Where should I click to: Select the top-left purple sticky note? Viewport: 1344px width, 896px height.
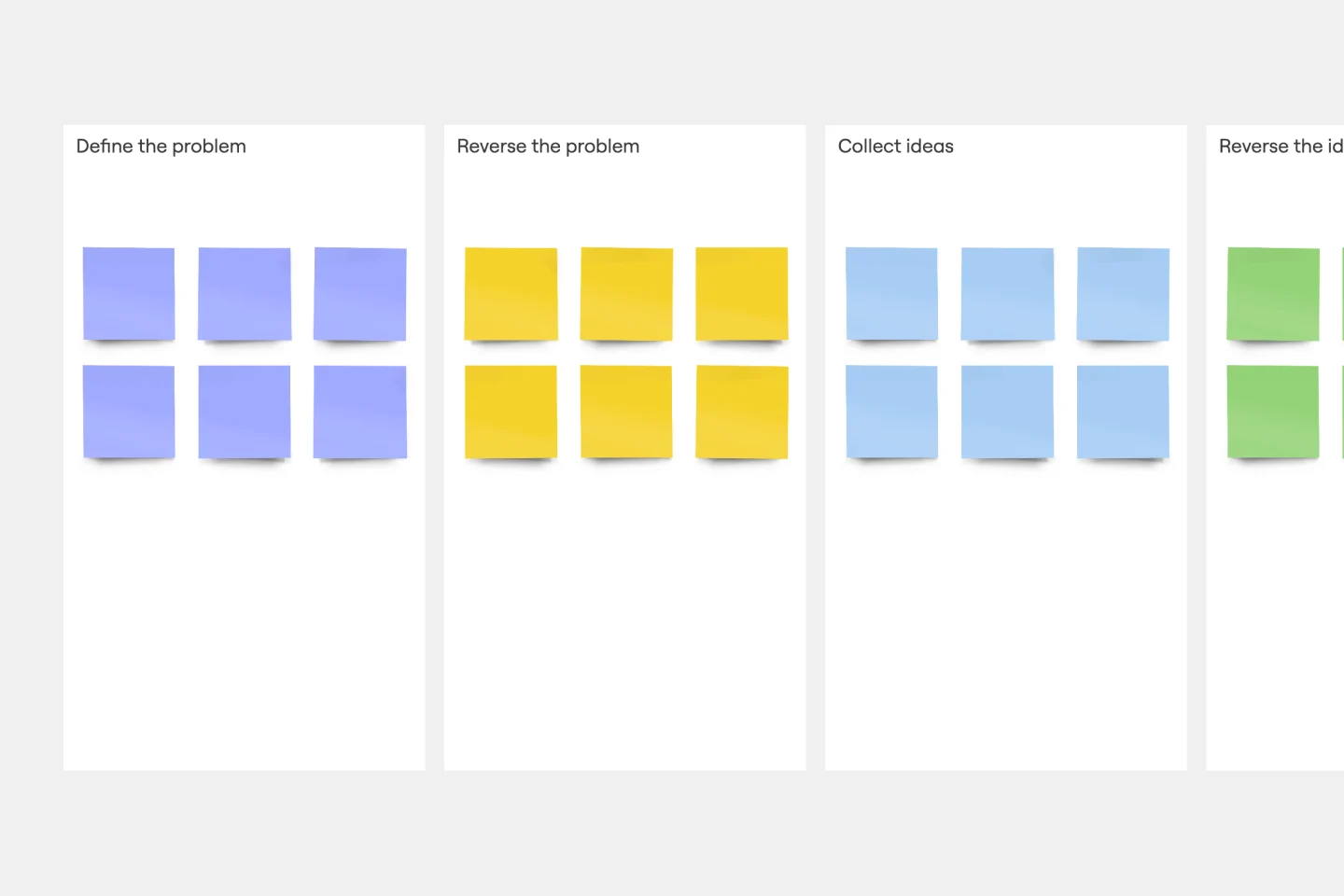coord(129,293)
